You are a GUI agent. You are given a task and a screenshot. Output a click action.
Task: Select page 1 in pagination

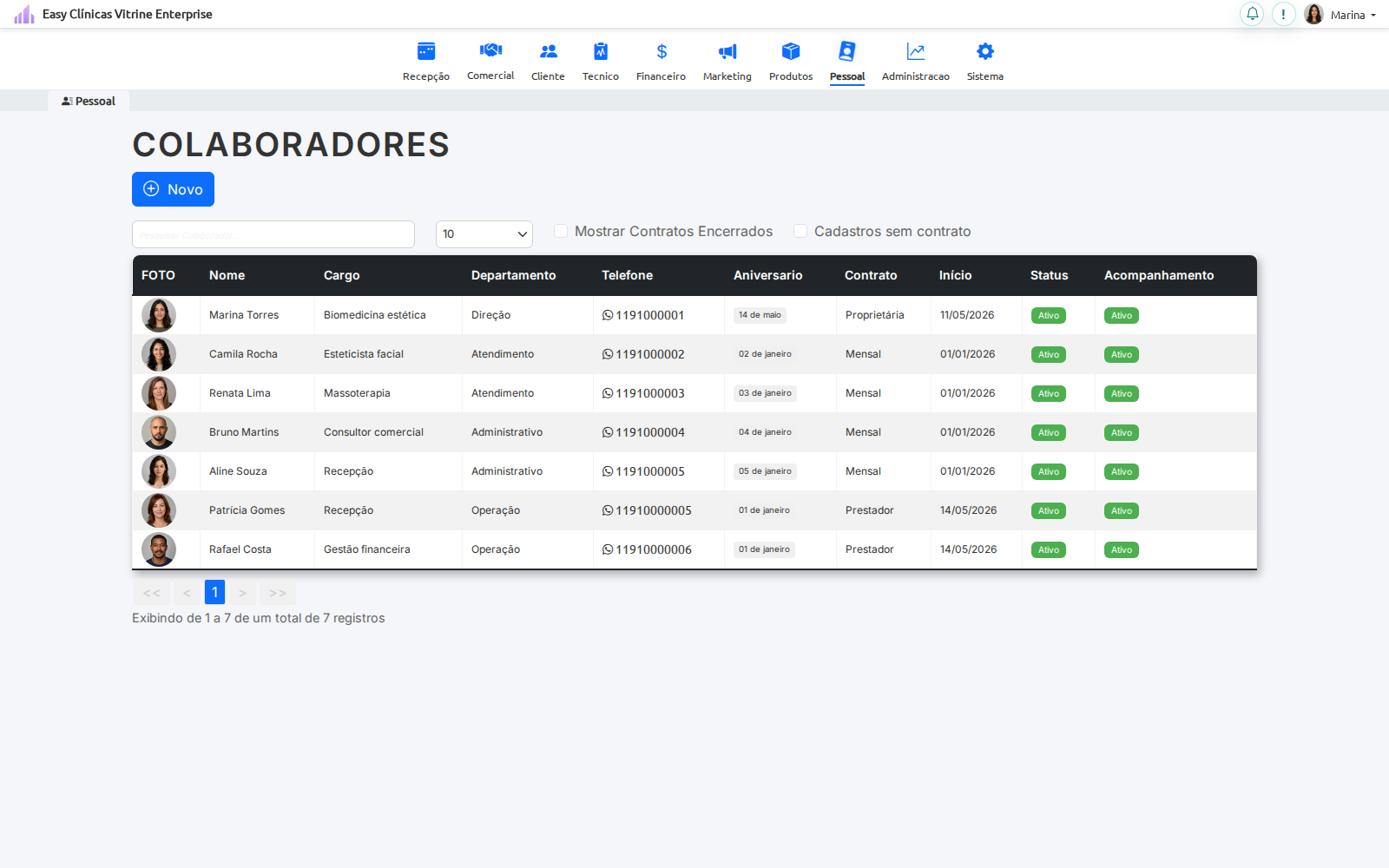(214, 592)
